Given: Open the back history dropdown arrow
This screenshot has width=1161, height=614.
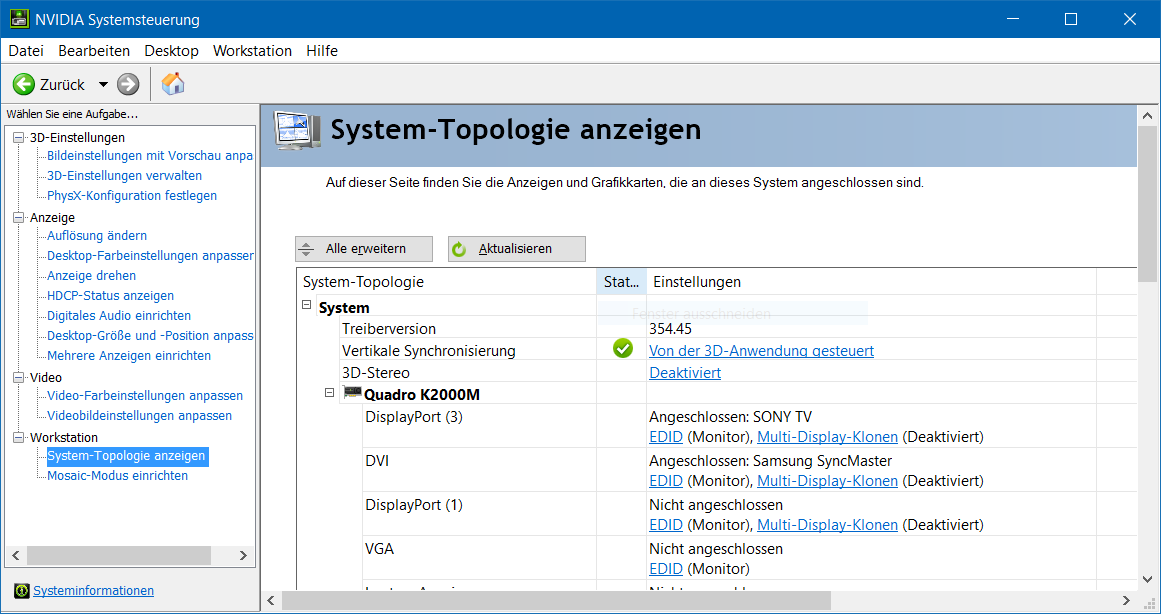Looking at the screenshot, I should [103, 84].
